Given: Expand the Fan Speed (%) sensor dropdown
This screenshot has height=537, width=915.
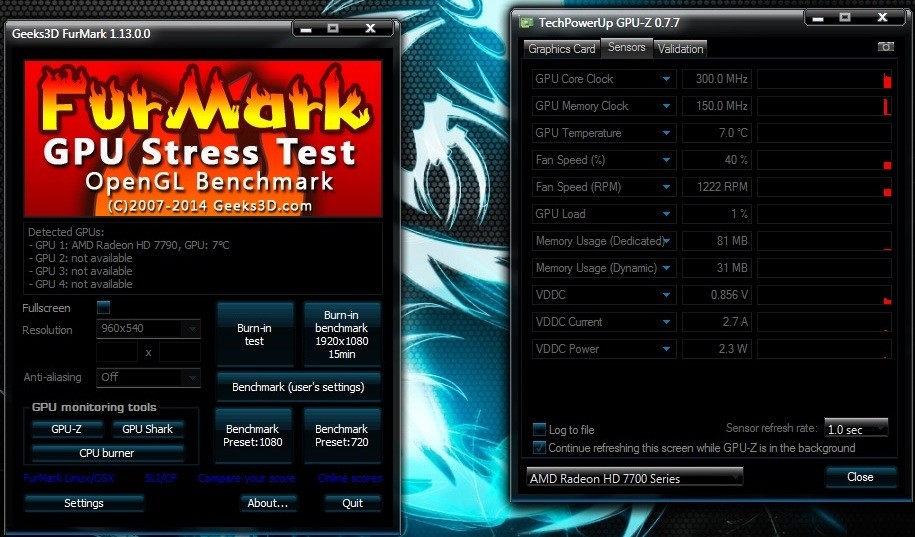Looking at the screenshot, I should pos(666,160).
